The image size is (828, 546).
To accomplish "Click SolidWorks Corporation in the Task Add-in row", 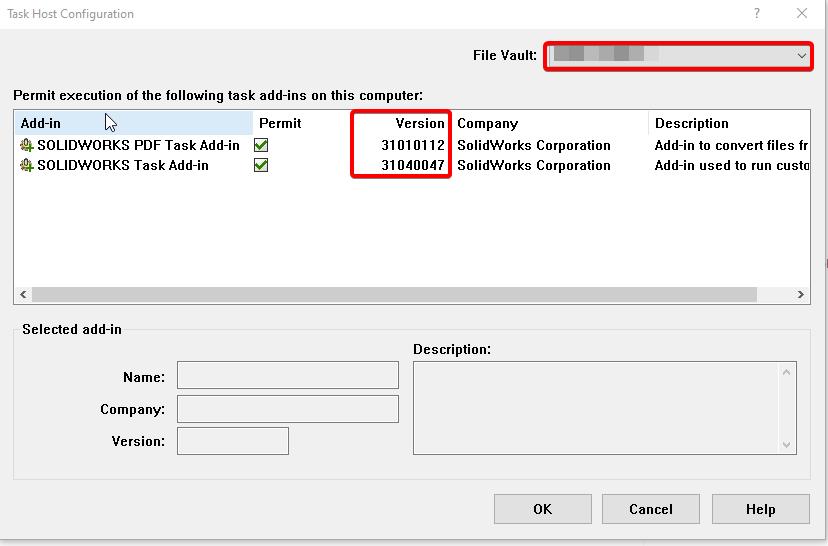I will pos(534,165).
